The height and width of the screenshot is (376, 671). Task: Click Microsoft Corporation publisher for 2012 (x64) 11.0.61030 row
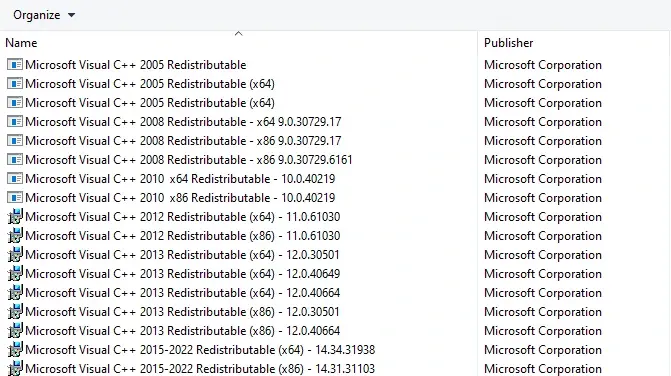[x=543, y=216]
